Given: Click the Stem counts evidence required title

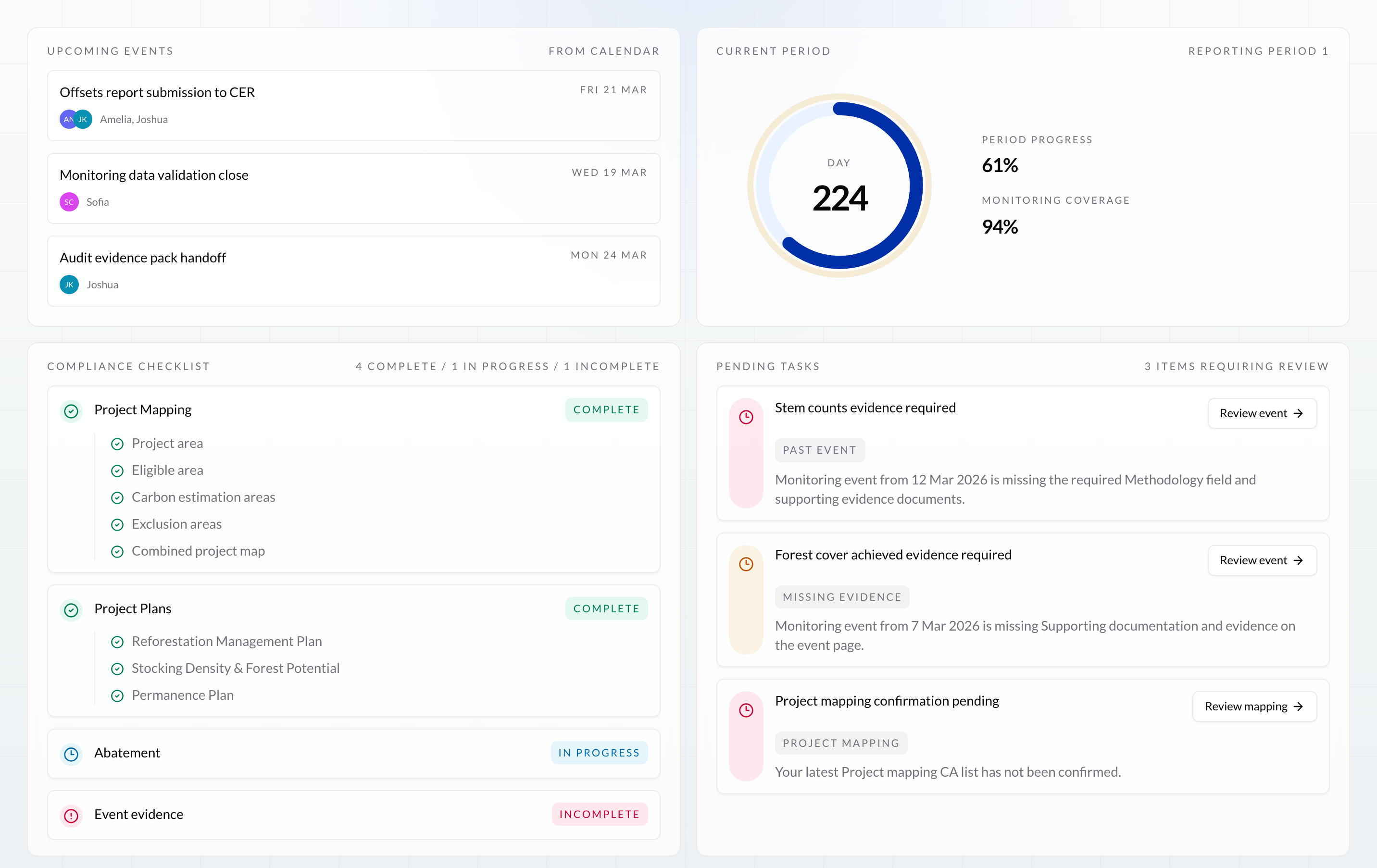Looking at the screenshot, I should (x=865, y=408).
